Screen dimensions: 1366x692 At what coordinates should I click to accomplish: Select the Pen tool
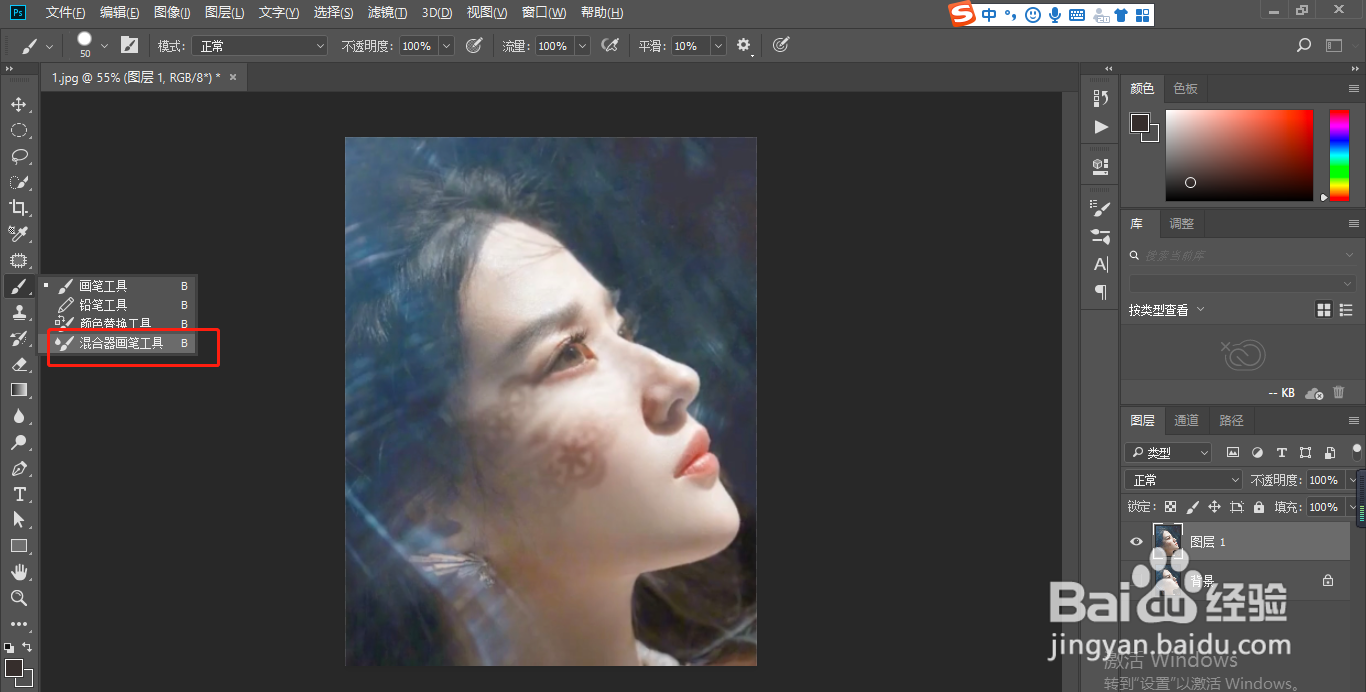(18, 468)
